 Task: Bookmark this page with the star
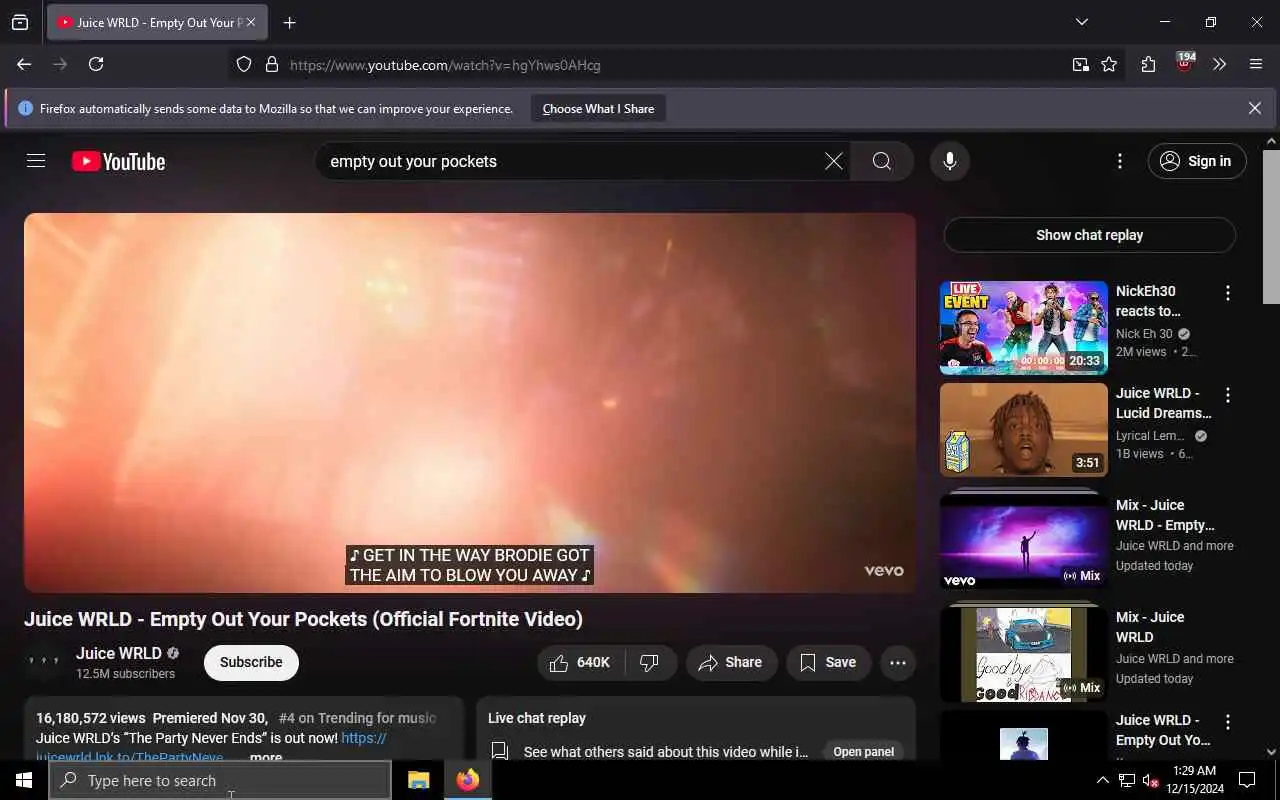[x=1109, y=64]
